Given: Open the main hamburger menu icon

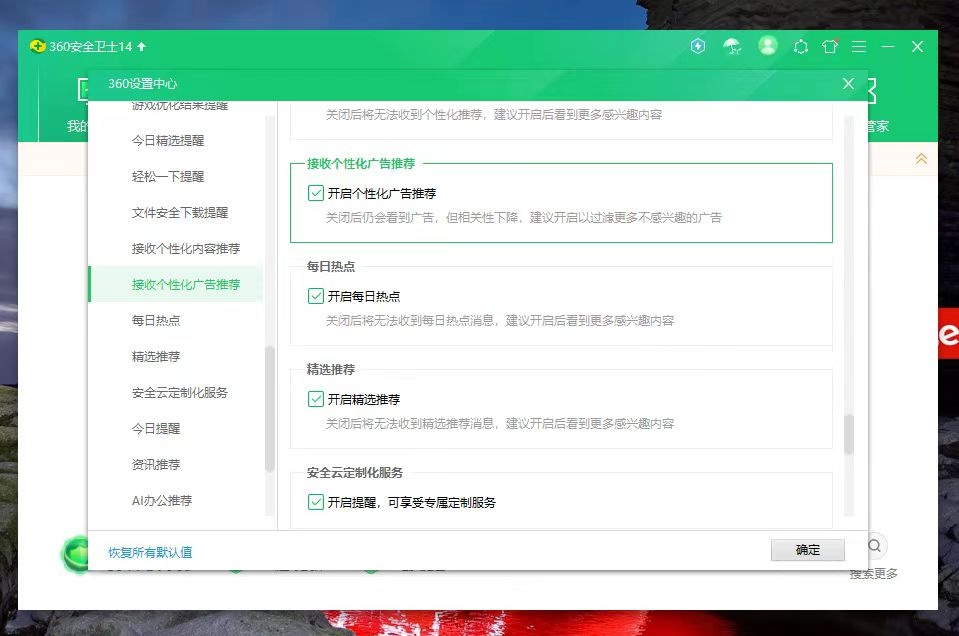Looking at the screenshot, I should pyautogui.click(x=859, y=46).
